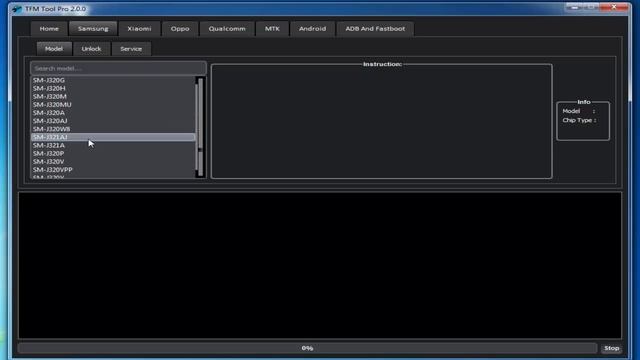This screenshot has width=640, height=360.
Task: Click the Stop button
Action: tap(611, 348)
